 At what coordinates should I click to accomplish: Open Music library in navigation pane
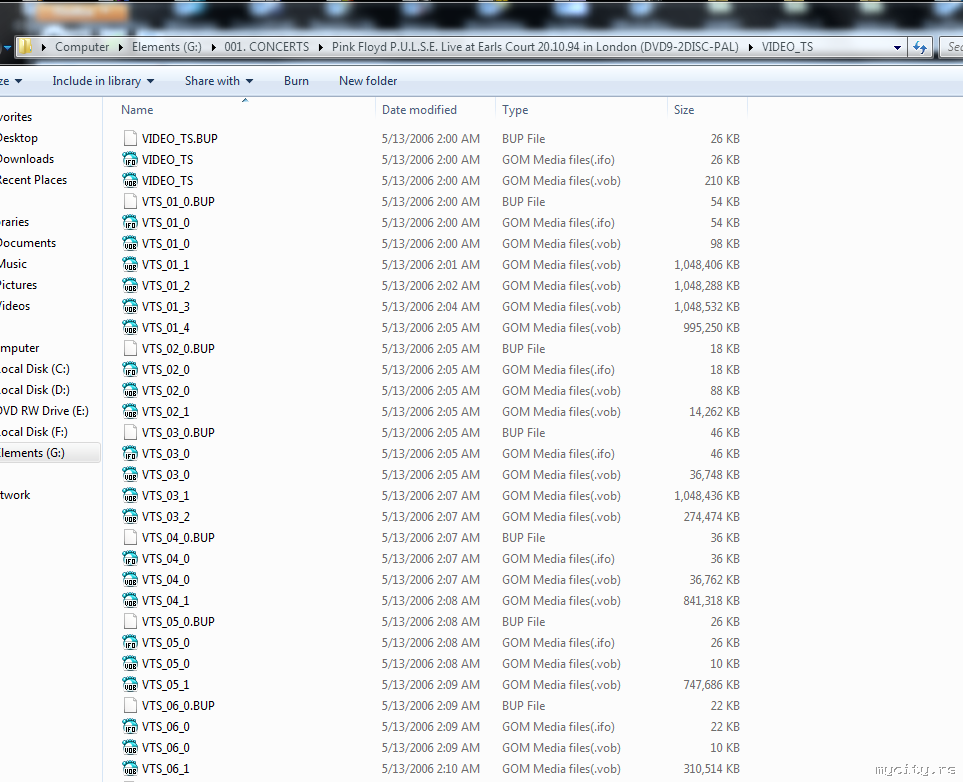coord(14,264)
